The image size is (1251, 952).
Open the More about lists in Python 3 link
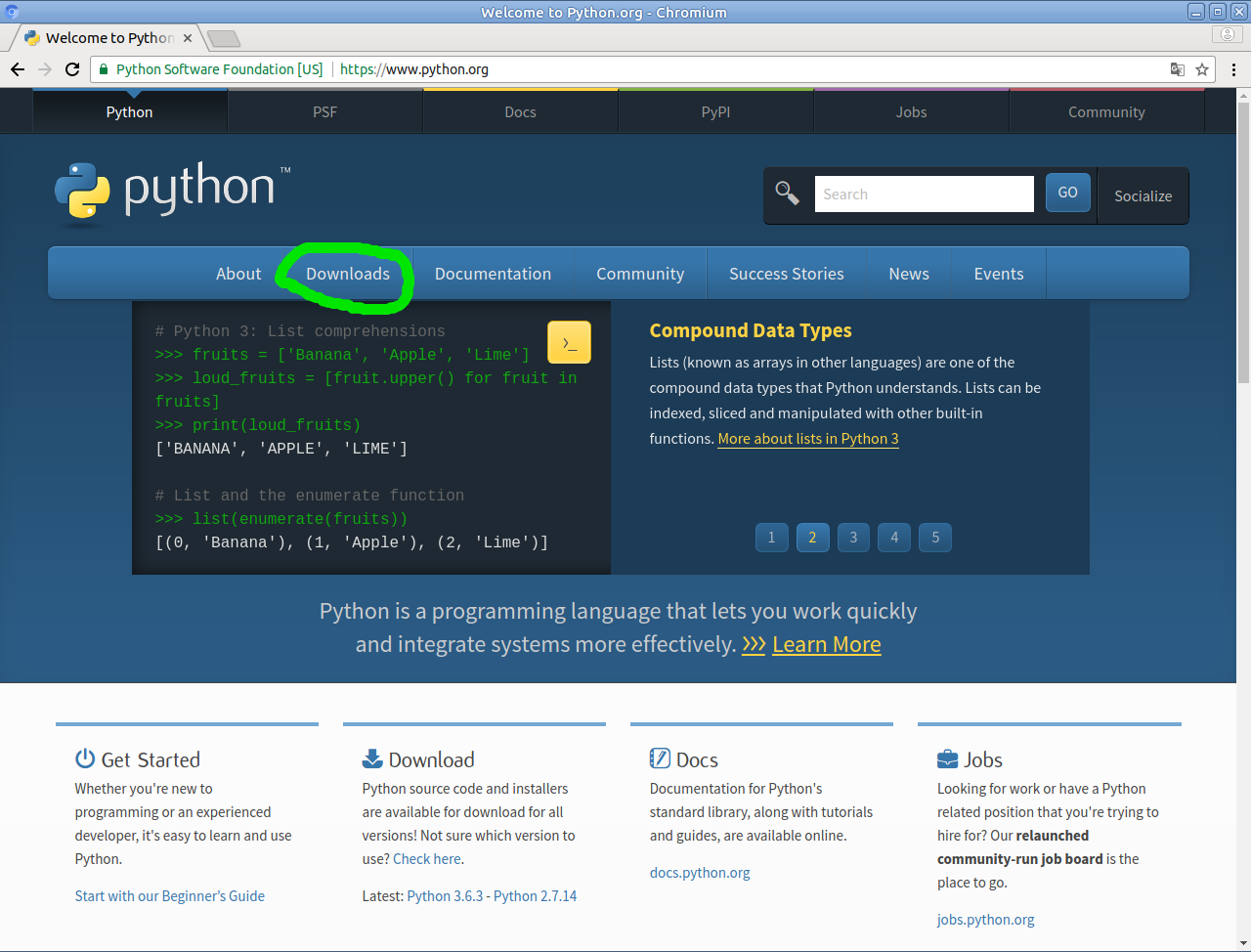(x=807, y=438)
